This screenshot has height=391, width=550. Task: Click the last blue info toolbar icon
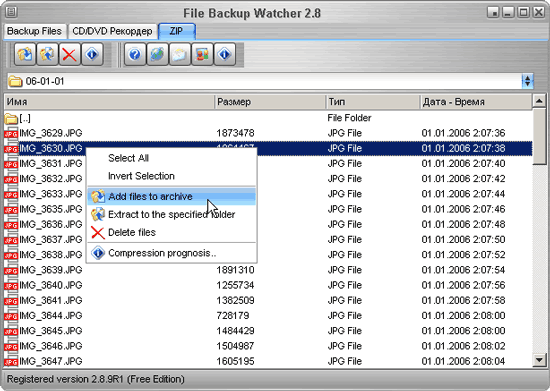click(x=224, y=54)
